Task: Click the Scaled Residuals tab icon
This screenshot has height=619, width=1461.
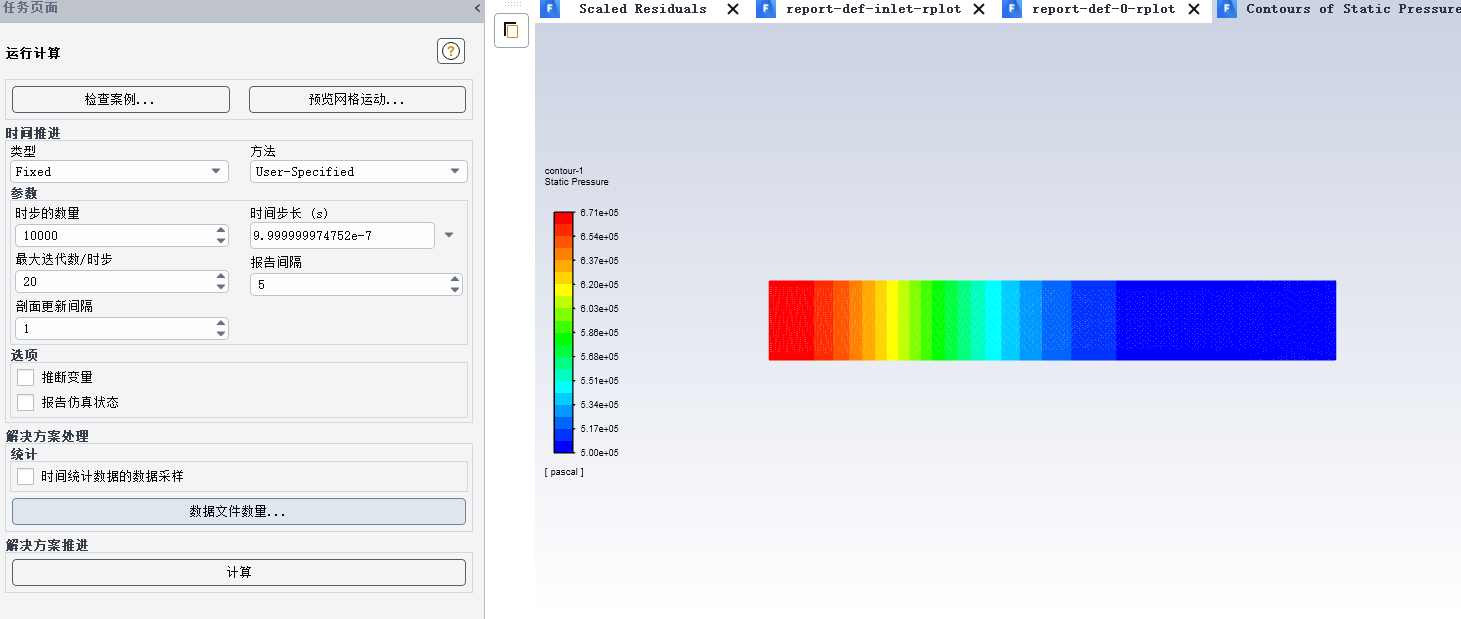Action: coord(549,9)
